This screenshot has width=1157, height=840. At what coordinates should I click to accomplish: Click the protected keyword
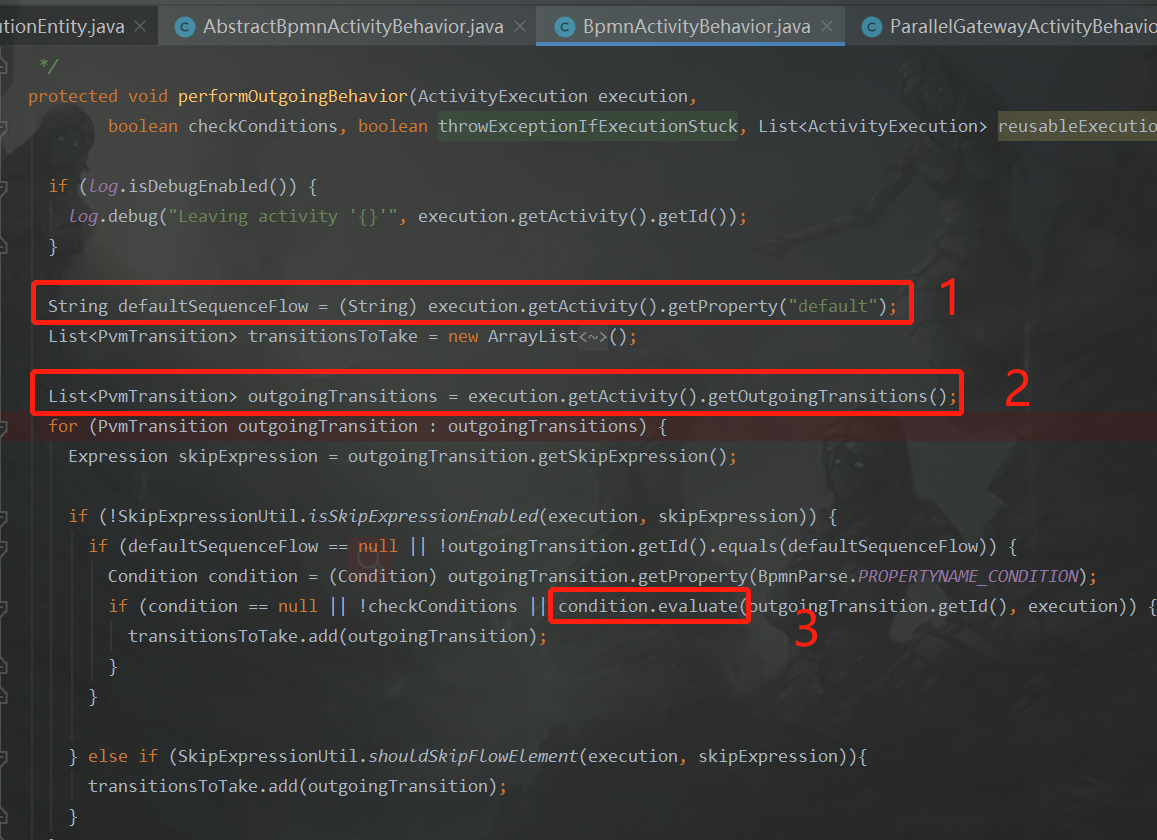pos(73,97)
